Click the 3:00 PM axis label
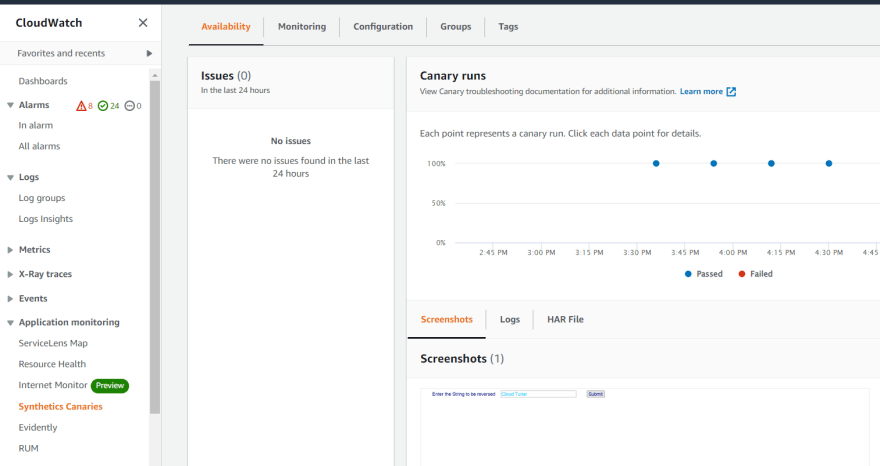This screenshot has height=466, width=880. tap(541, 253)
